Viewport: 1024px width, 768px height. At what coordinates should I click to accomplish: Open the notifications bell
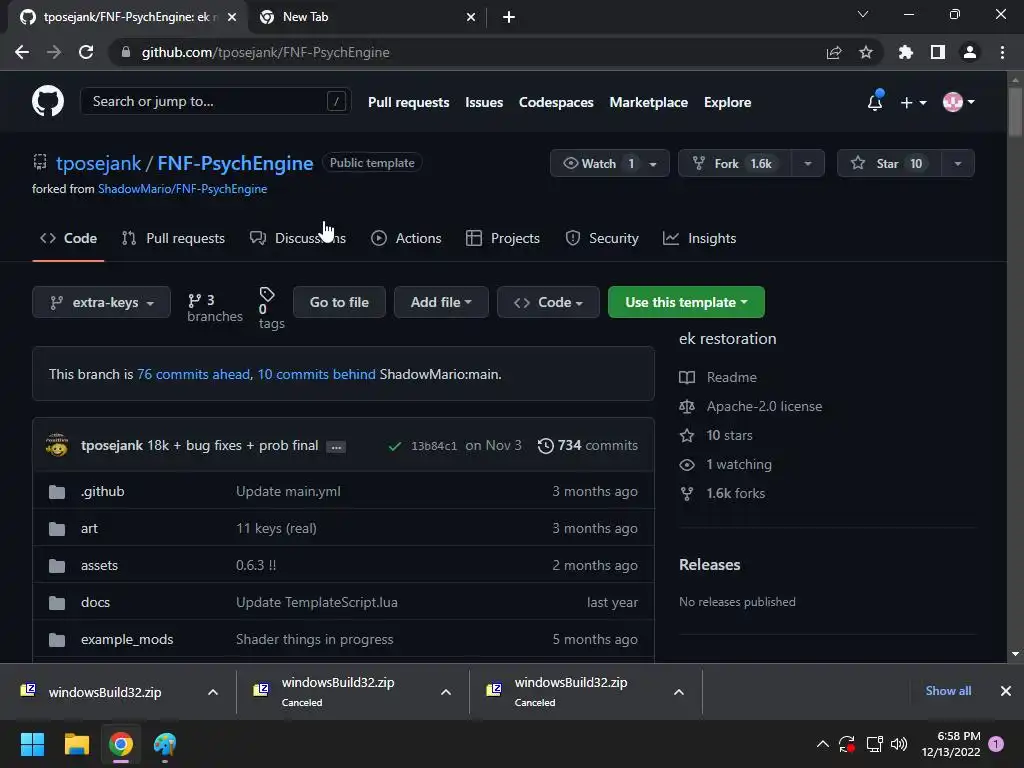point(874,102)
